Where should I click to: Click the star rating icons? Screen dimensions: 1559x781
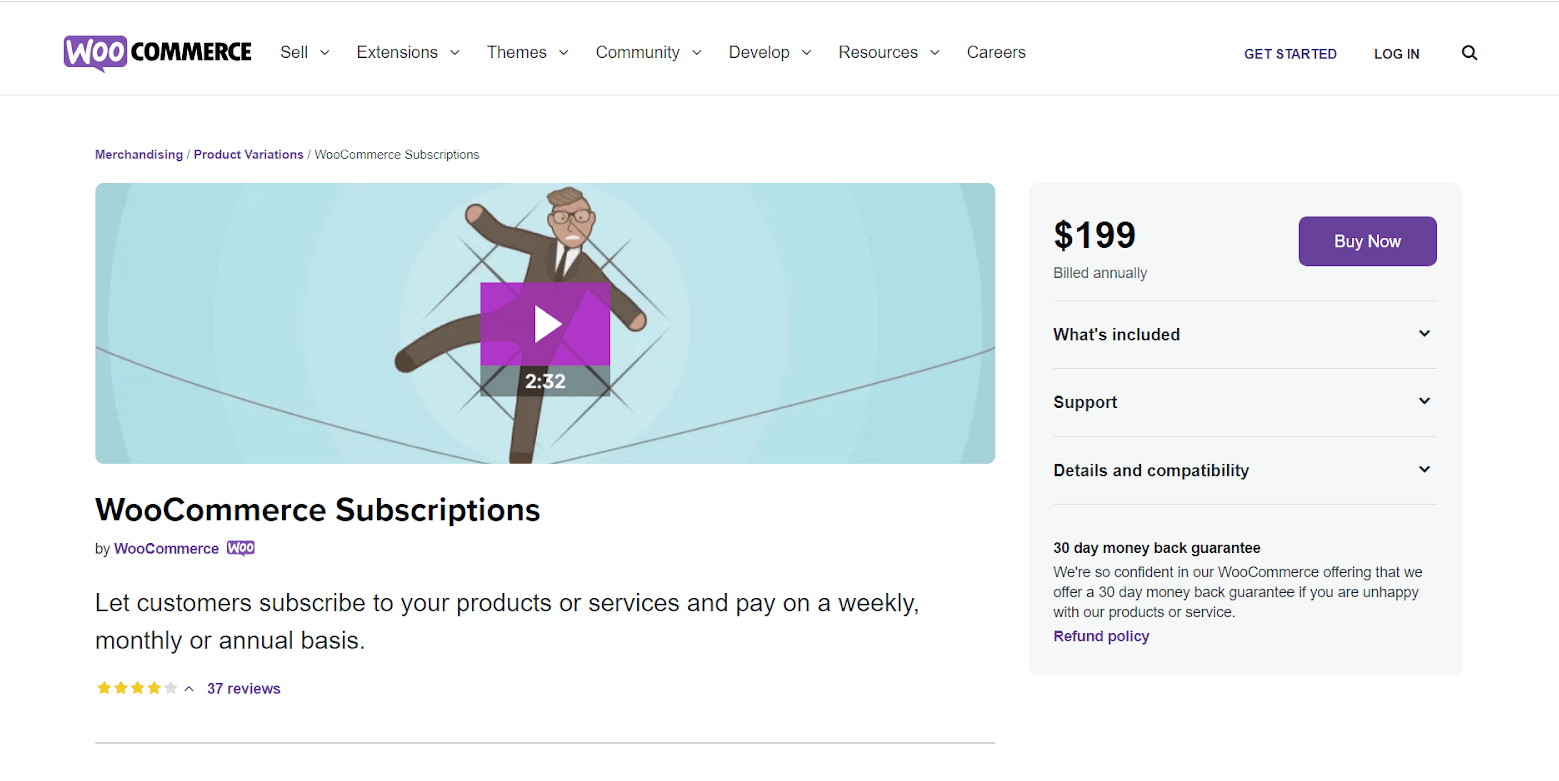tap(137, 688)
